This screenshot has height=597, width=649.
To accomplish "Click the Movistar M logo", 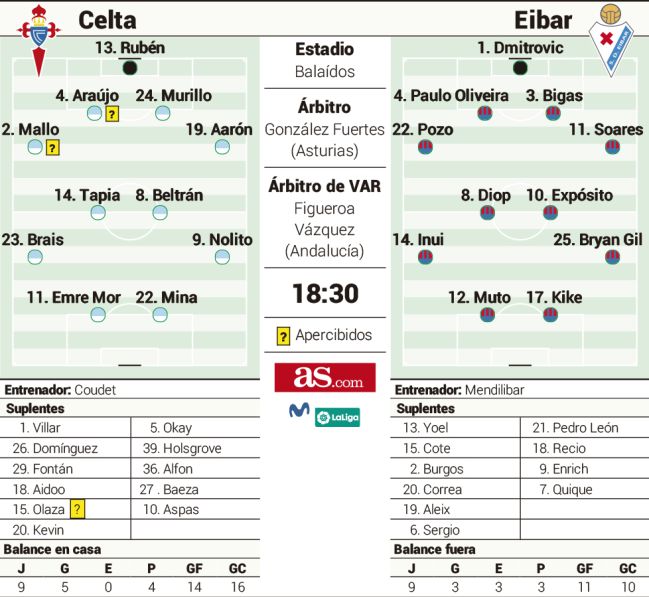I will pos(299,410).
